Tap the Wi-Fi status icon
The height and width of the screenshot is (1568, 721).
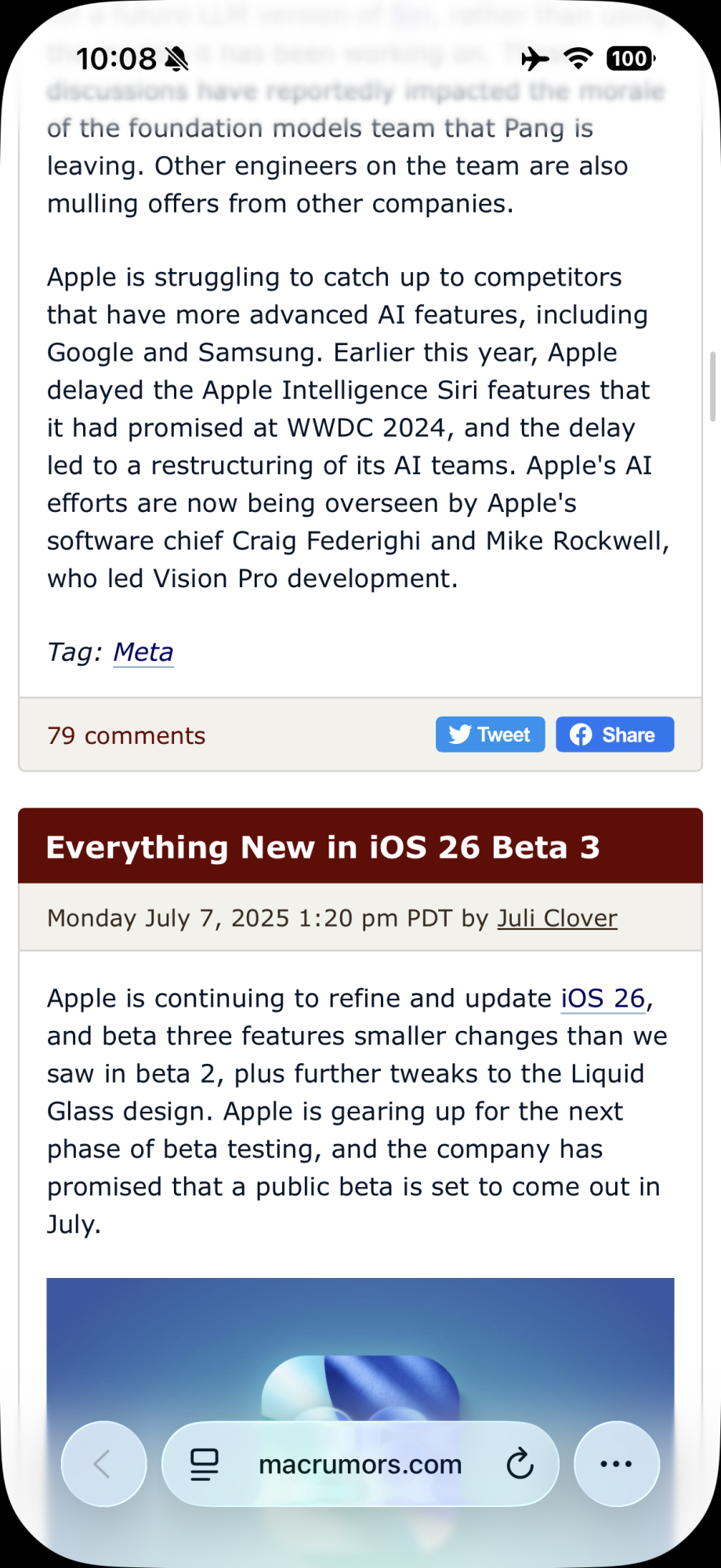[x=578, y=59]
